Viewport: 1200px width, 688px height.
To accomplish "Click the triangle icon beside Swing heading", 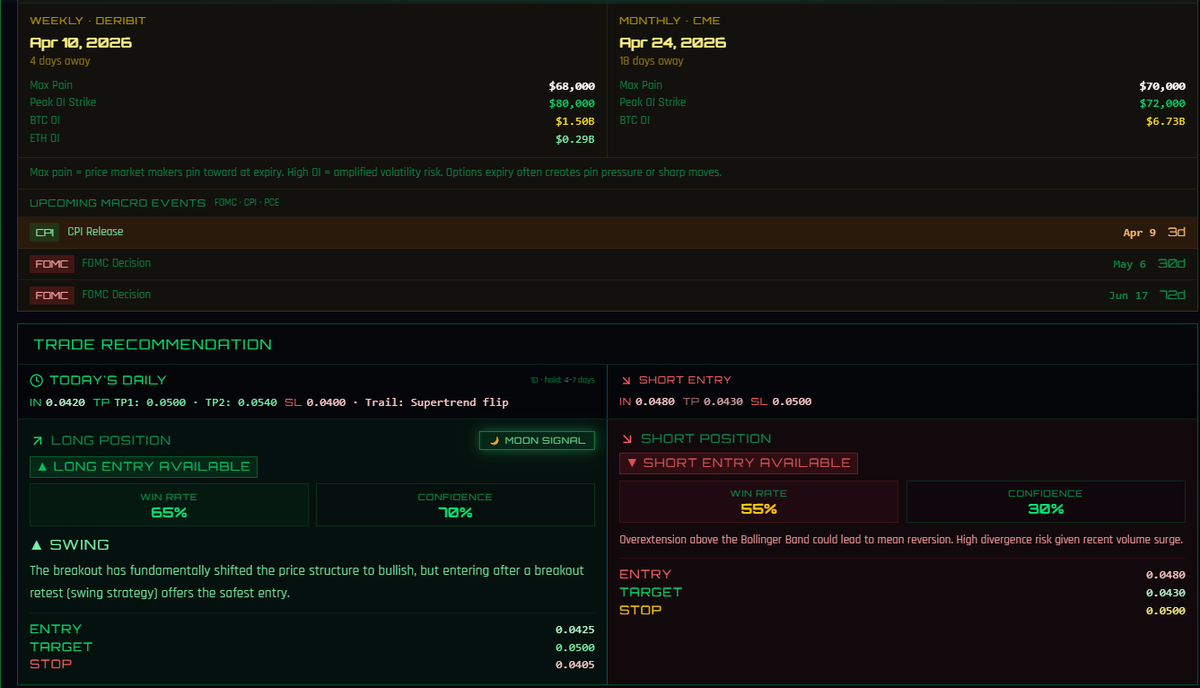I will click(x=37, y=546).
